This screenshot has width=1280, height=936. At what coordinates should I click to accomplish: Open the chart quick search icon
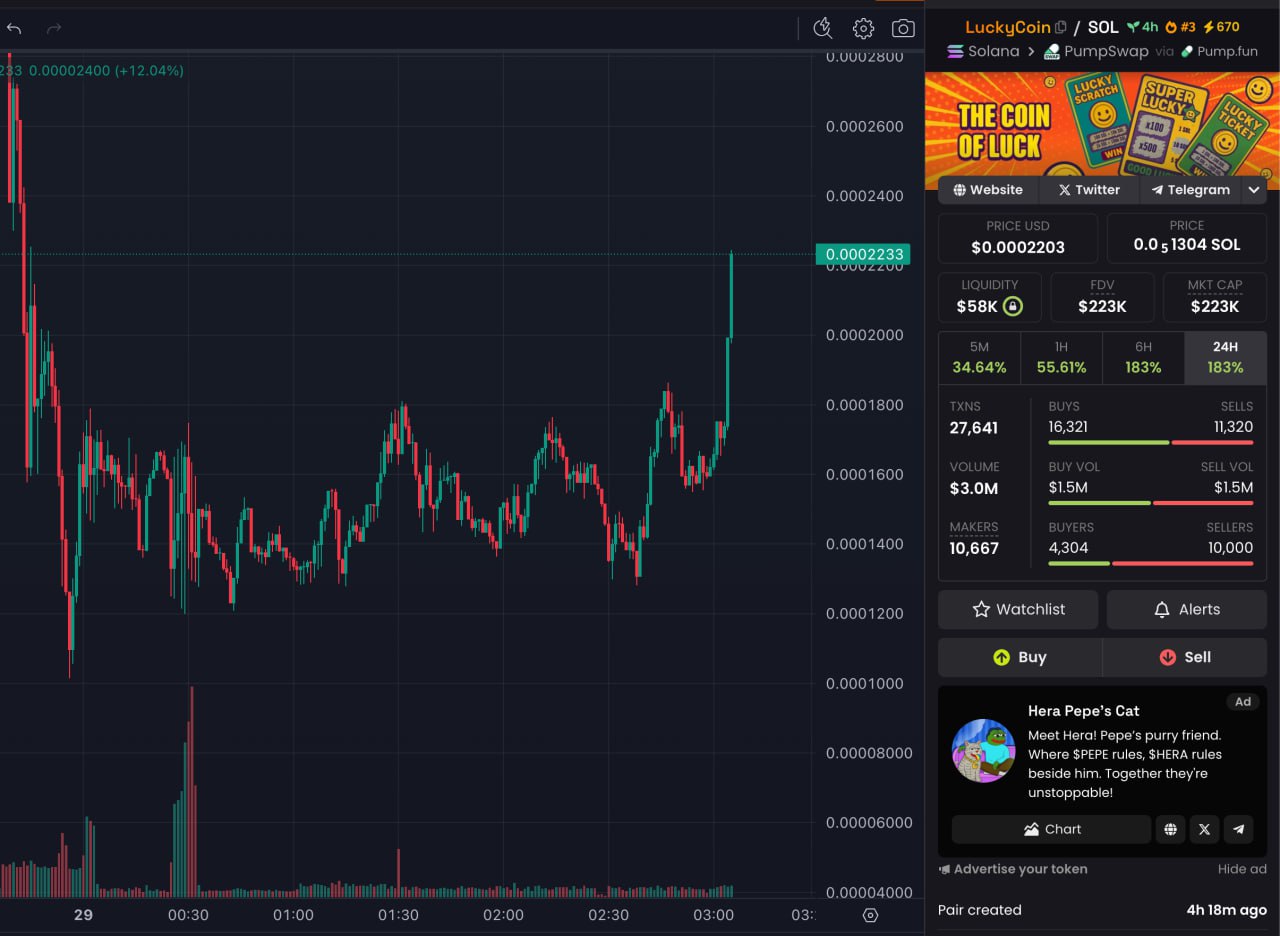(823, 28)
